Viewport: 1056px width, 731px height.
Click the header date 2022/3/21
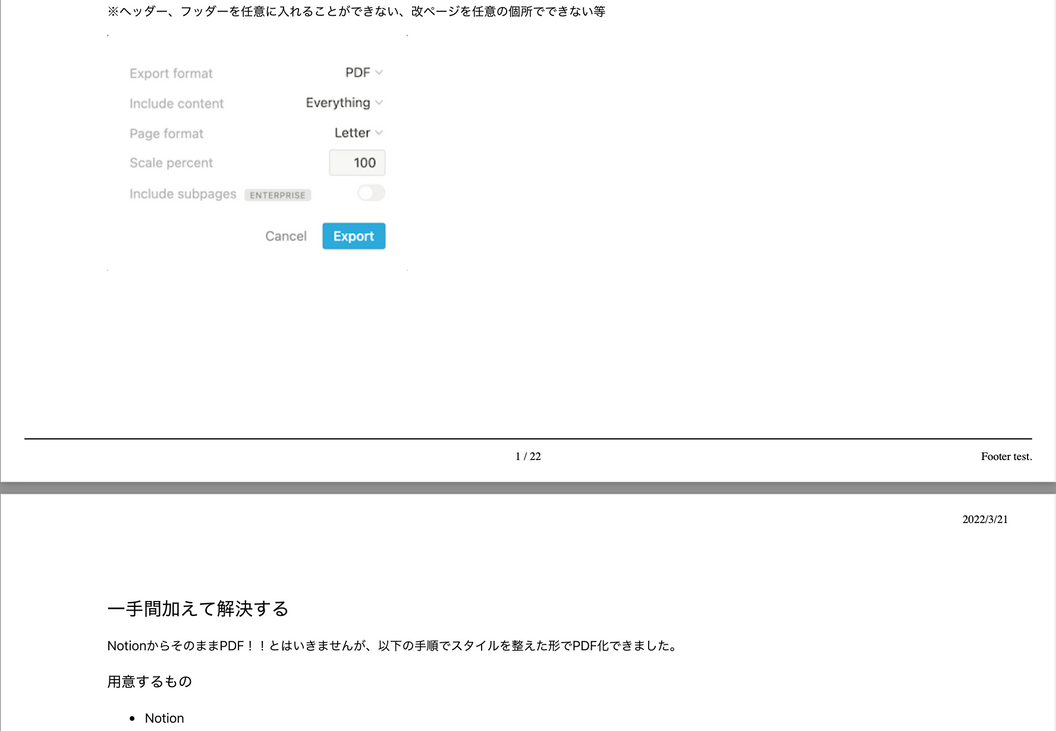(985, 519)
